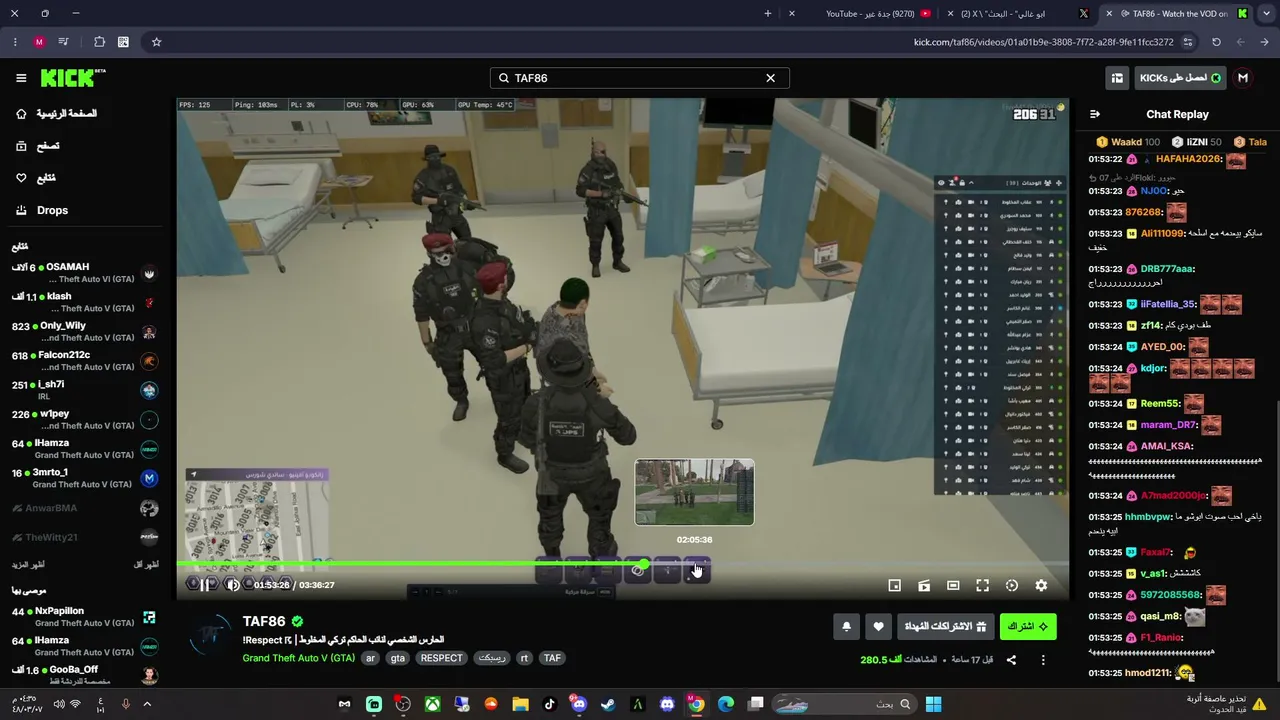
Task: Open TikTok from the taskbar
Action: [549, 704]
